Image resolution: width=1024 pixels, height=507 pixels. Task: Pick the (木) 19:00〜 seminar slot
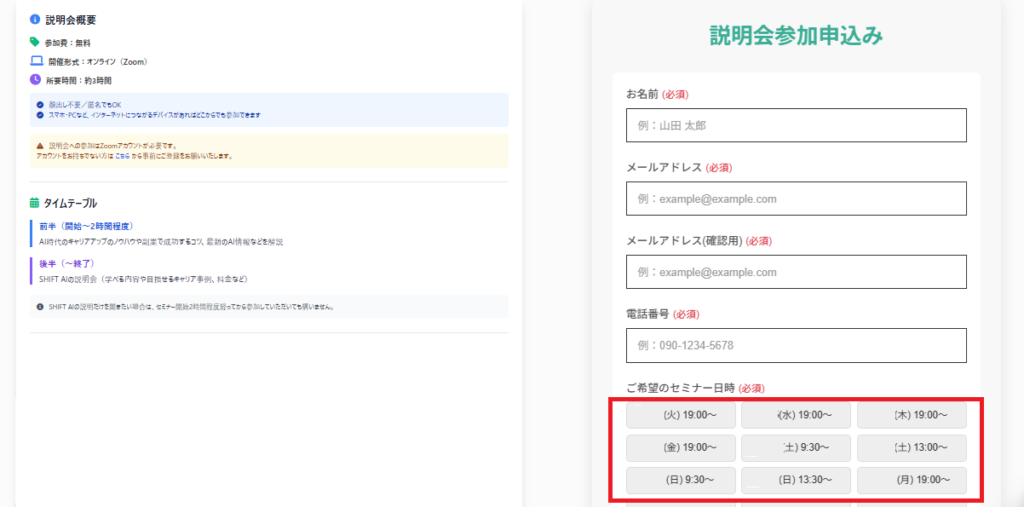(x=912, y=415)
